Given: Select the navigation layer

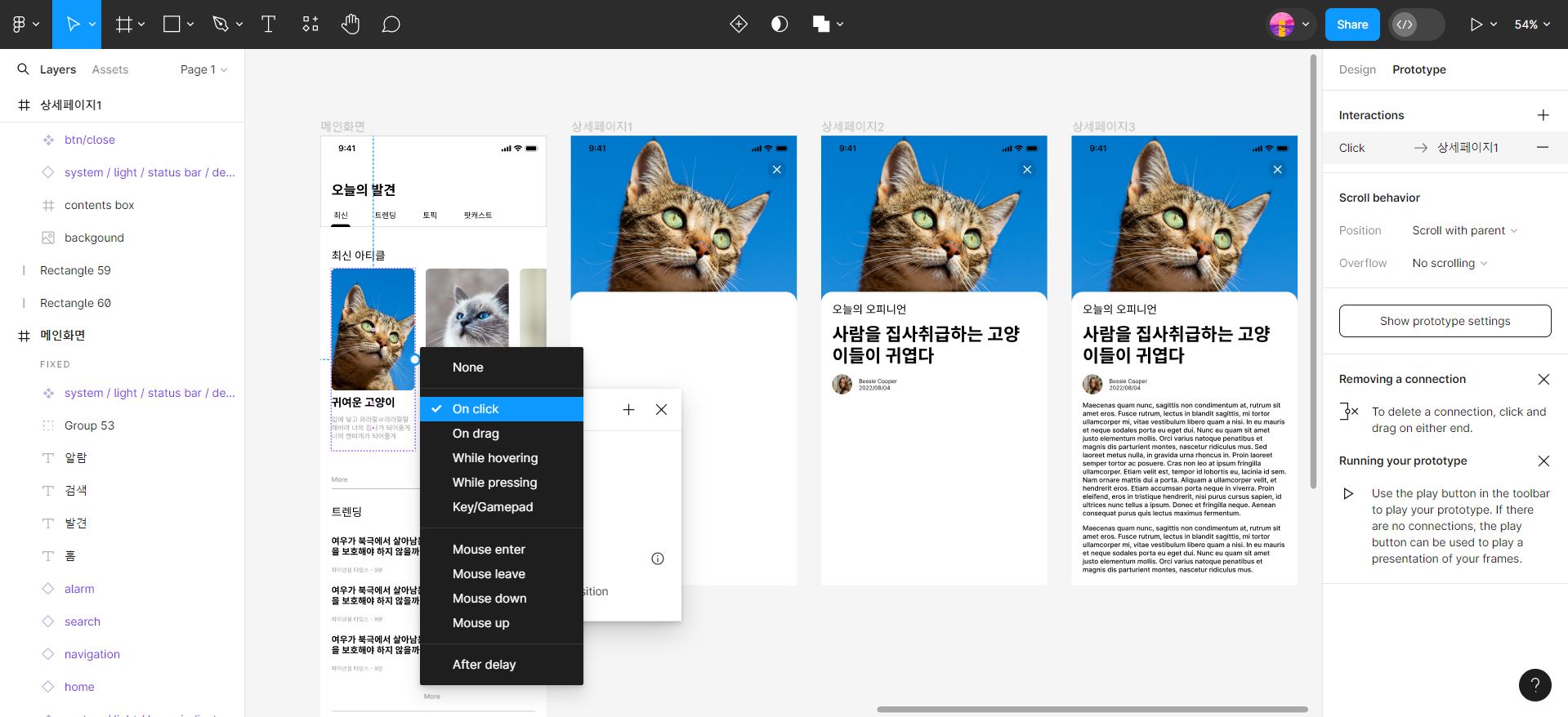Looking at the screenshot, I should (123, 654).
